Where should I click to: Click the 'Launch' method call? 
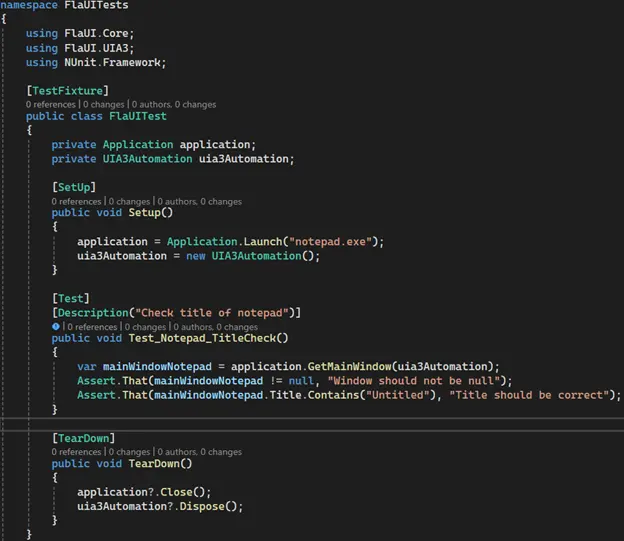click(x=263, y=242)
